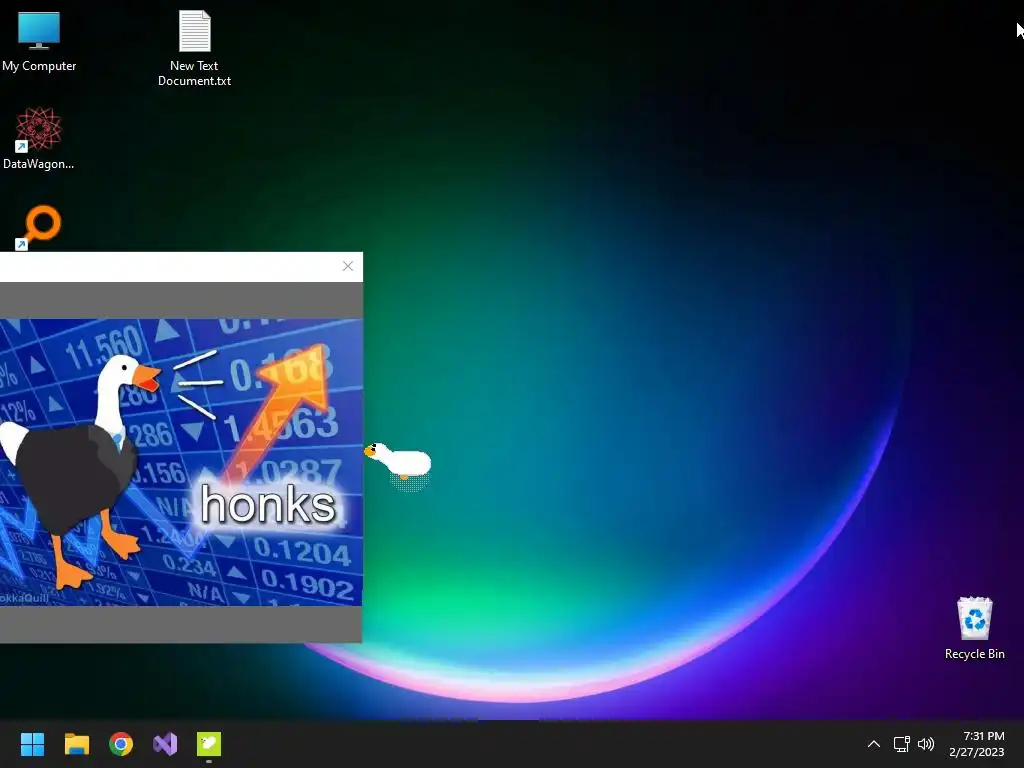
Task: Select the orange magnifier shortcut icon
Action: coord(39,227)
